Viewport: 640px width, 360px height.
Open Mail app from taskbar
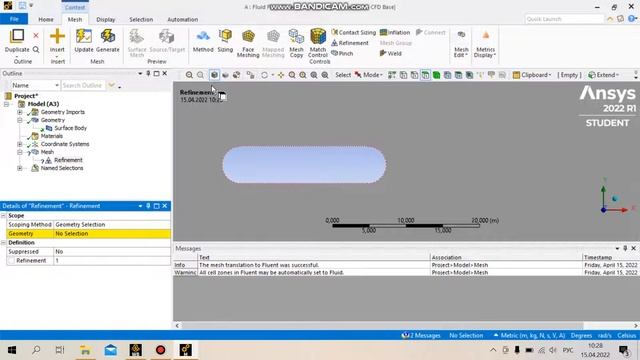(111, 350)
